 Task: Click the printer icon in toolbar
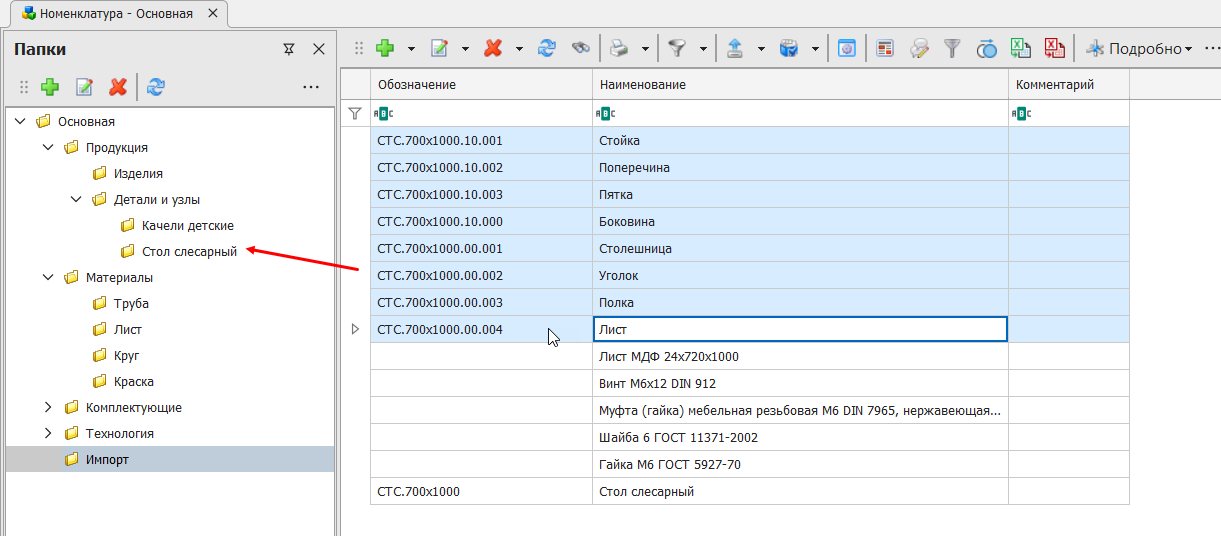(619, 48)
